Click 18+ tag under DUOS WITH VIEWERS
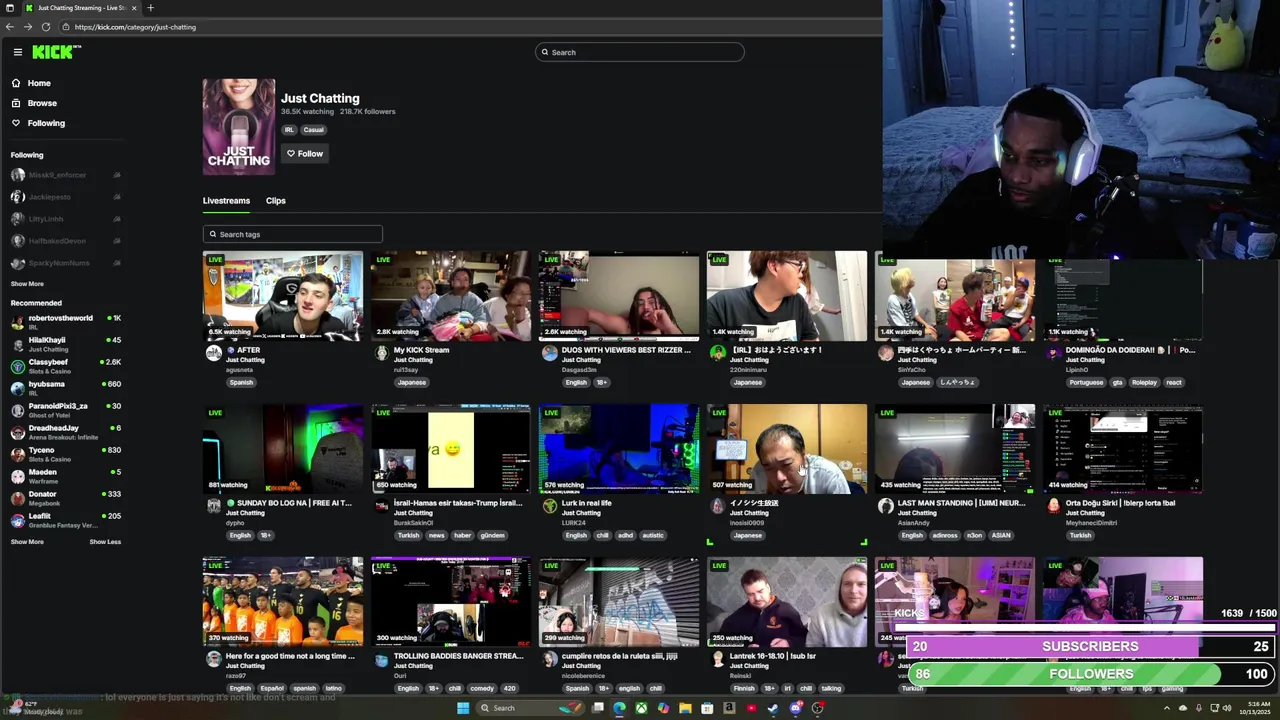The width and height of the screenshot is (1280, 720). (601, 382)
